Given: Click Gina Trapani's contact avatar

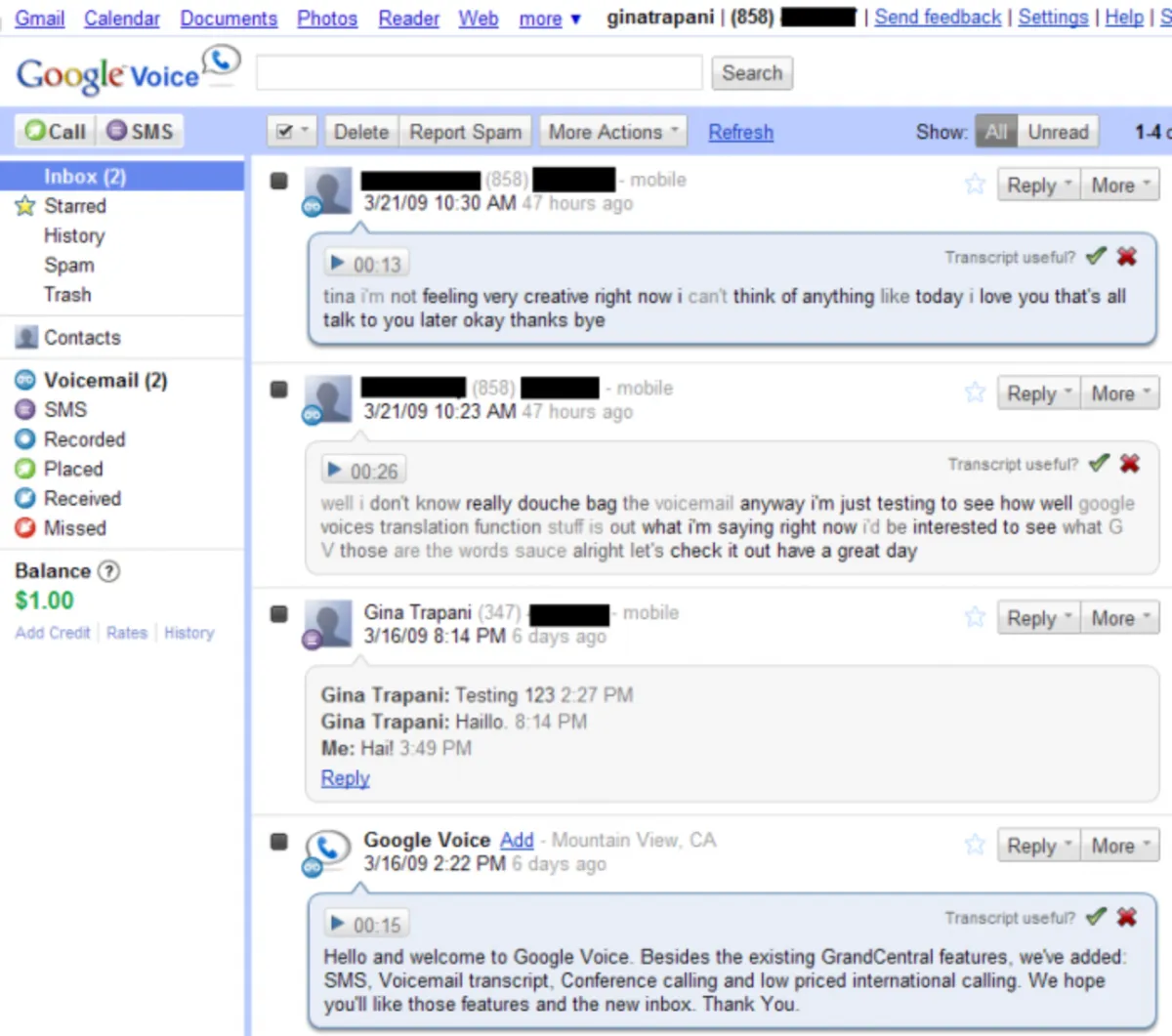Looking at the screenshot, I should [x=328, y=622].
